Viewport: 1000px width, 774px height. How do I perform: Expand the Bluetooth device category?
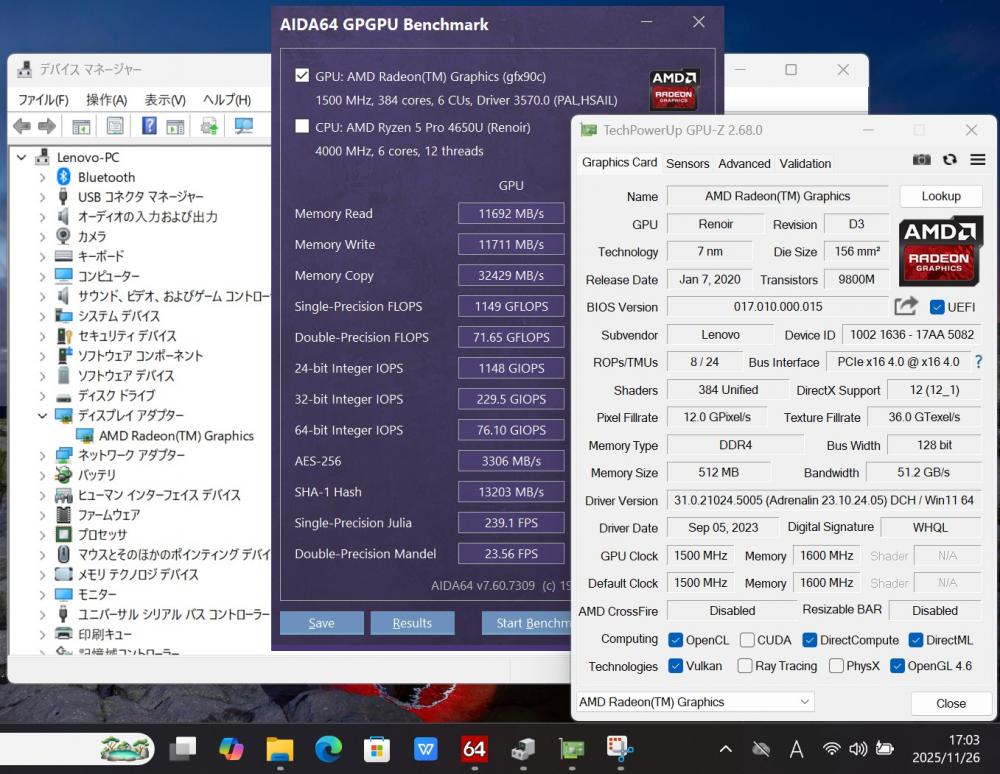(42, 177)
